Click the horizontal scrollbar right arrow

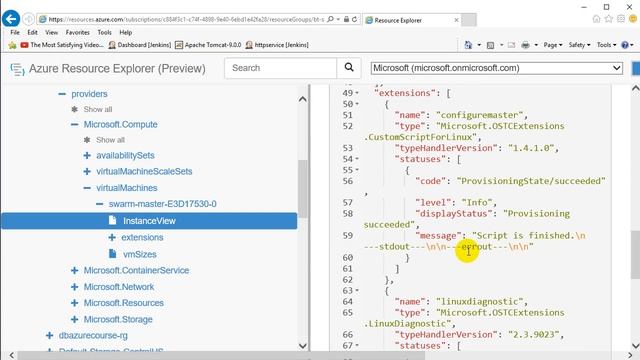coord(630,356)
